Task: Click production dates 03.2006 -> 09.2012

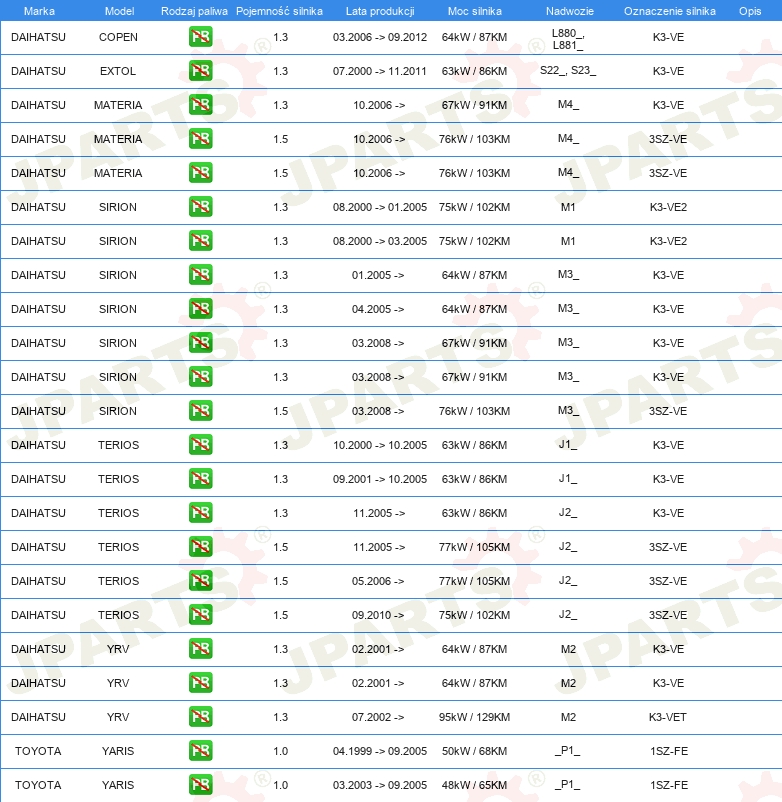Action: pyautogui.click(x=379, y=37)
